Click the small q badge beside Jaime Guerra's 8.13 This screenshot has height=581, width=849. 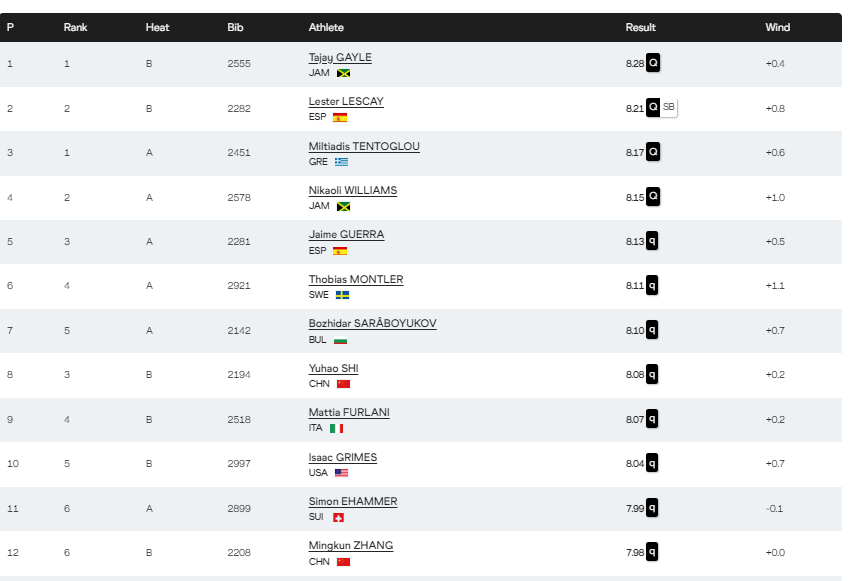tap(652, 241)
